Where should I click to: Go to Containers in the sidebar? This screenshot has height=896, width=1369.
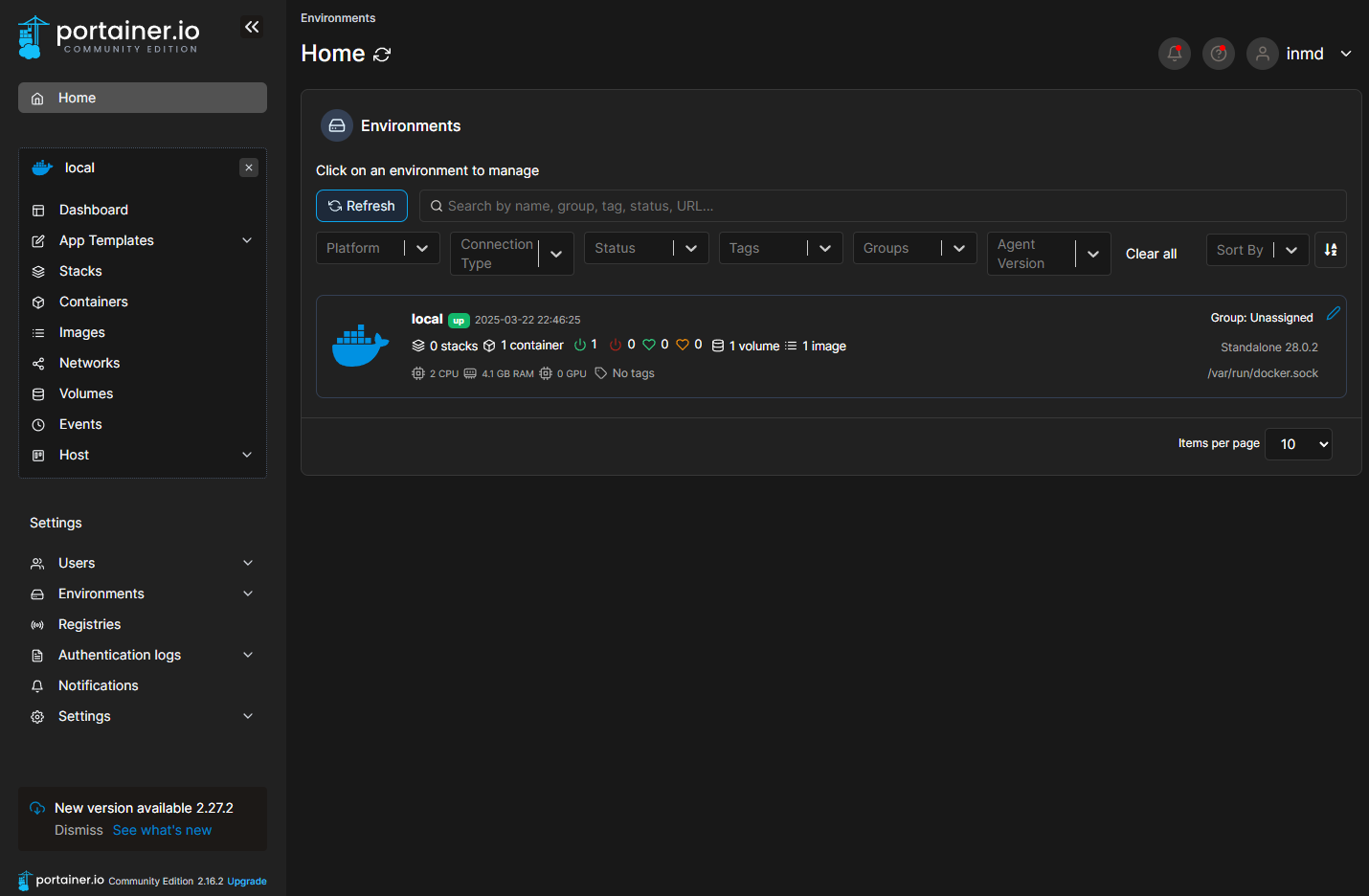(x=93, y=302)
